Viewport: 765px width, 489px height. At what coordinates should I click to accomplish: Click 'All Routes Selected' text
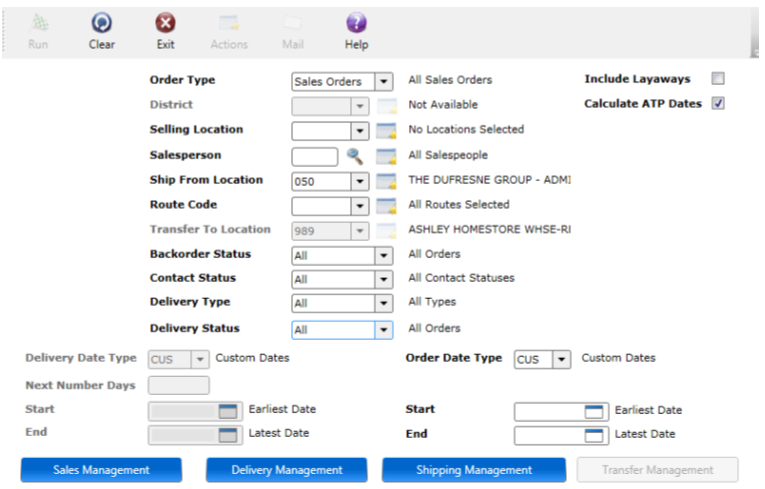(x=459, y=204)
